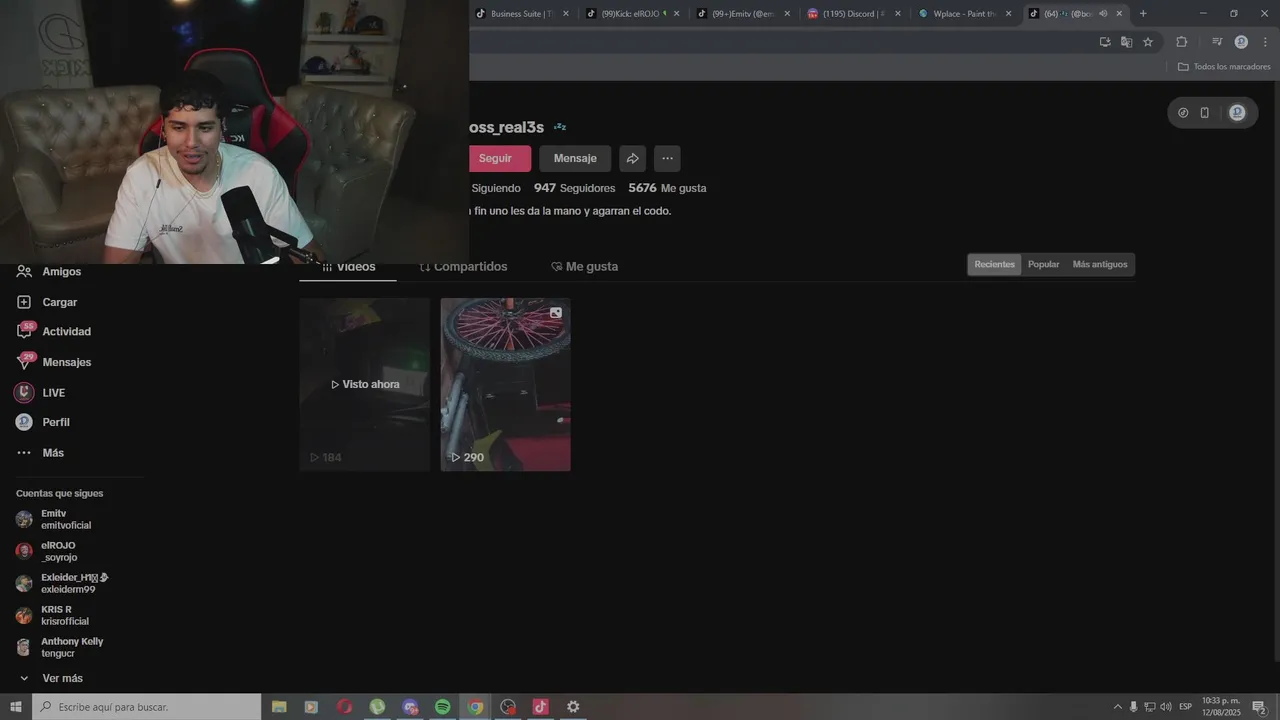Open File Explorer from the taskbar
1280x720 pixels.
click(x=279, y=707)
